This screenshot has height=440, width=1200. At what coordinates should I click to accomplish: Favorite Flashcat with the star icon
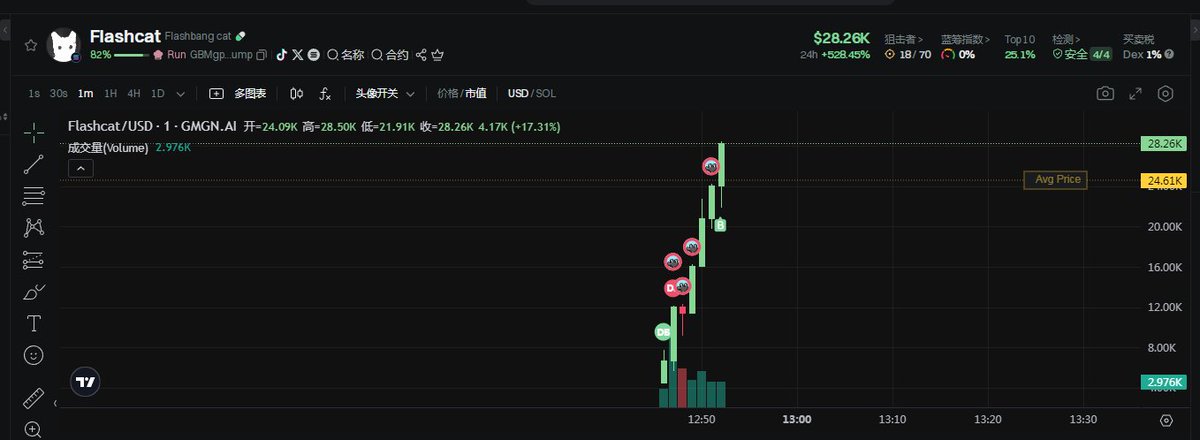coord(31,45)
